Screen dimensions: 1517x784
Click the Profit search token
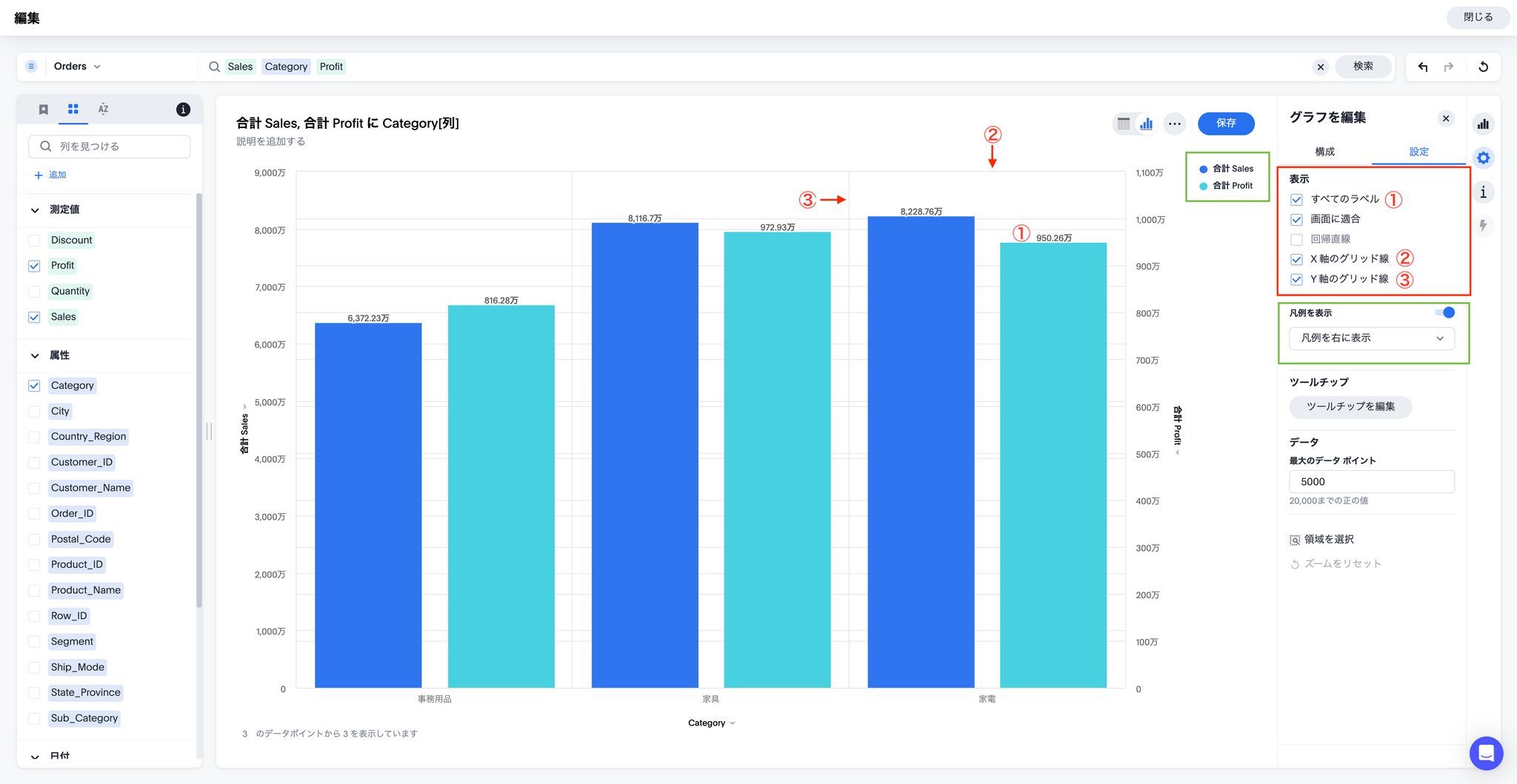[x=331, y=67]
